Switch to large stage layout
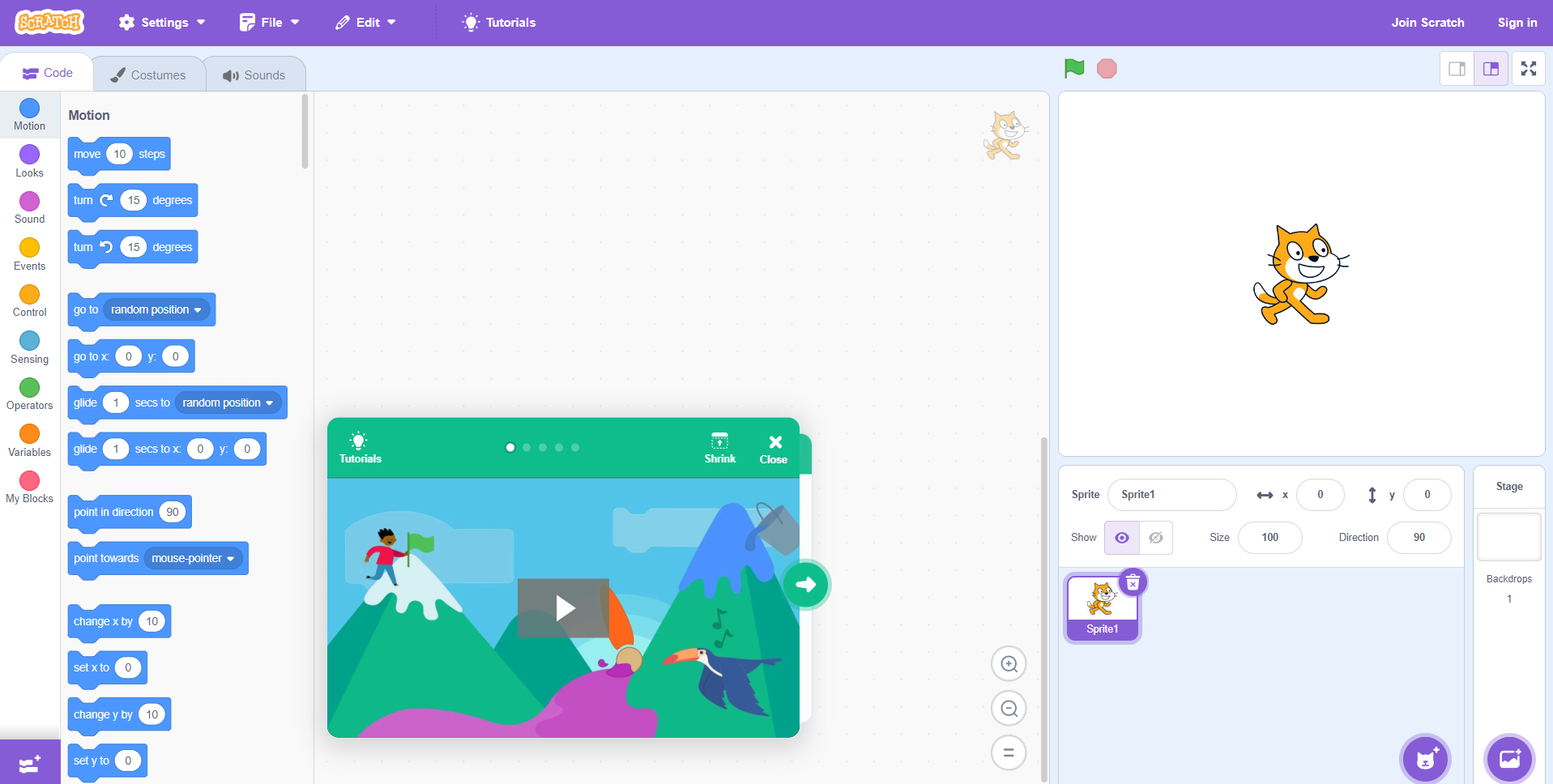The image size is (1553, 784). coord(1491,69)
